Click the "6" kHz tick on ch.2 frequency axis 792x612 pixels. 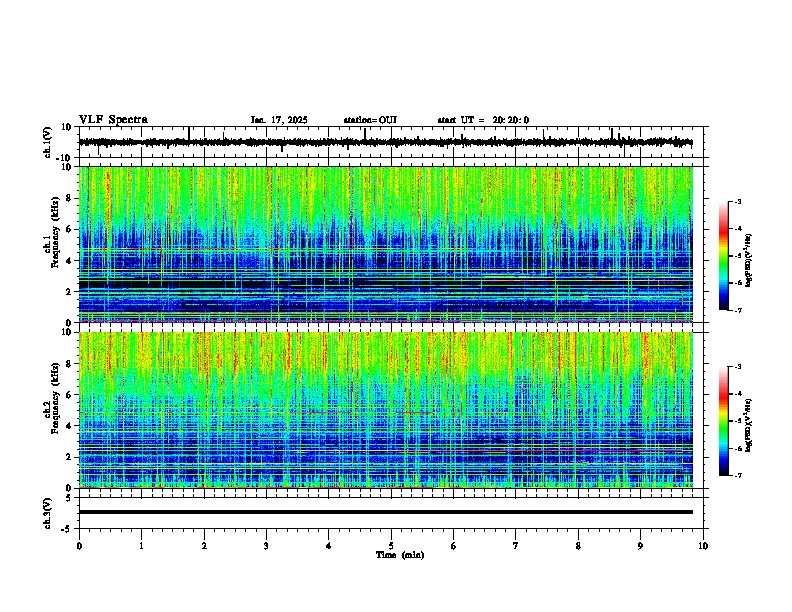pos(69,395)
